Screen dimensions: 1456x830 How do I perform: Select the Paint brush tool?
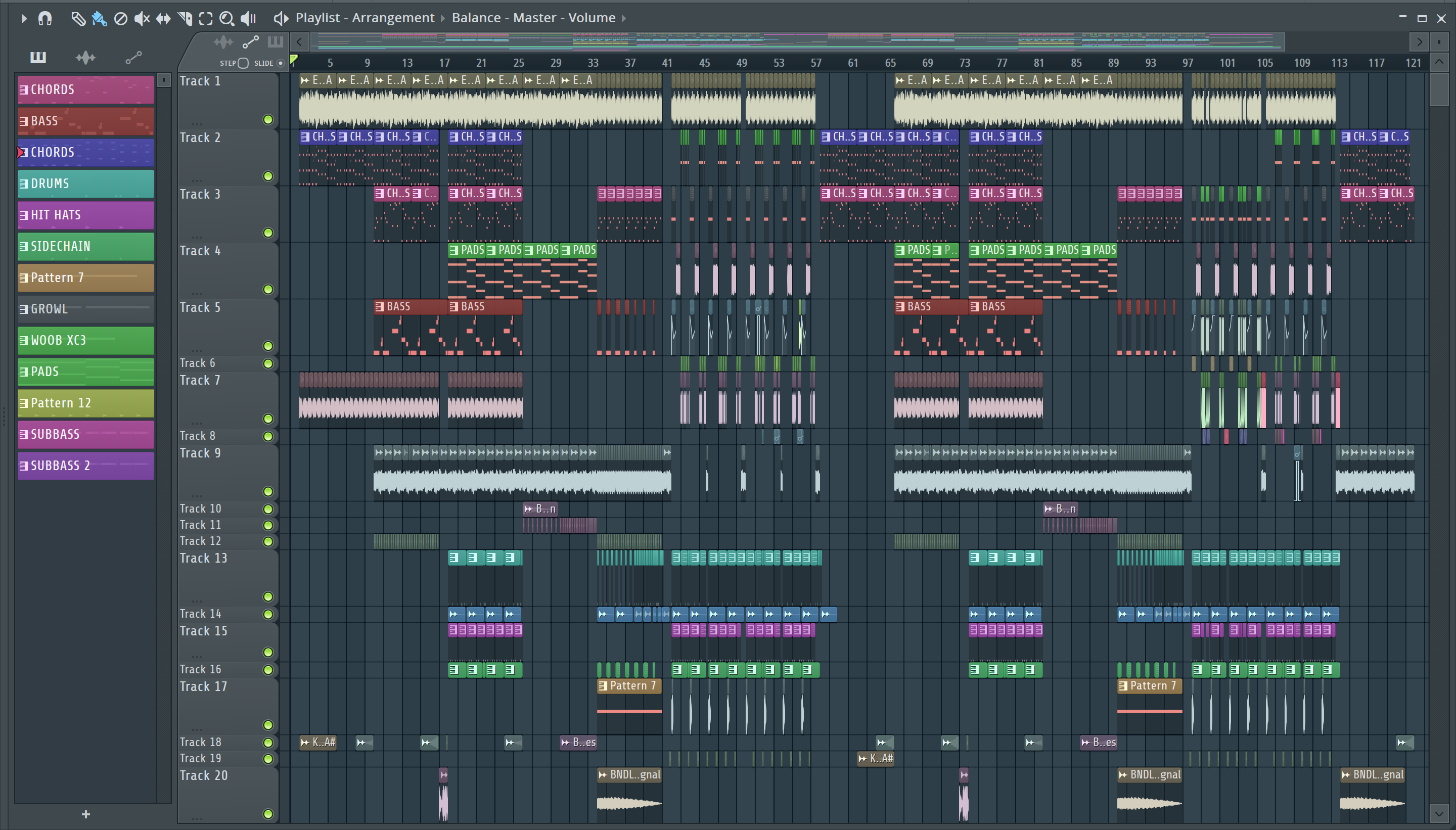(x=99, y=19)
